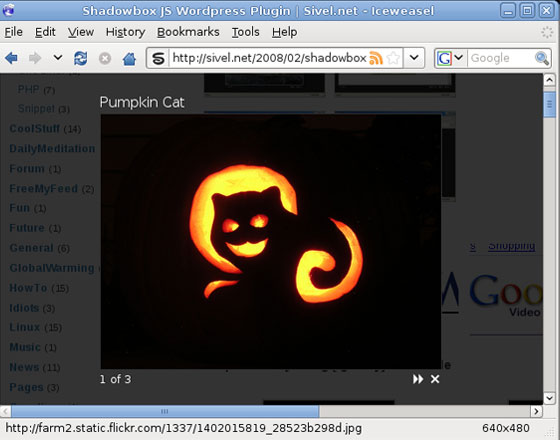Click the horizontal scrollbar thumb
The height and width of the screenshot is (440, 560).
[165, 411]
